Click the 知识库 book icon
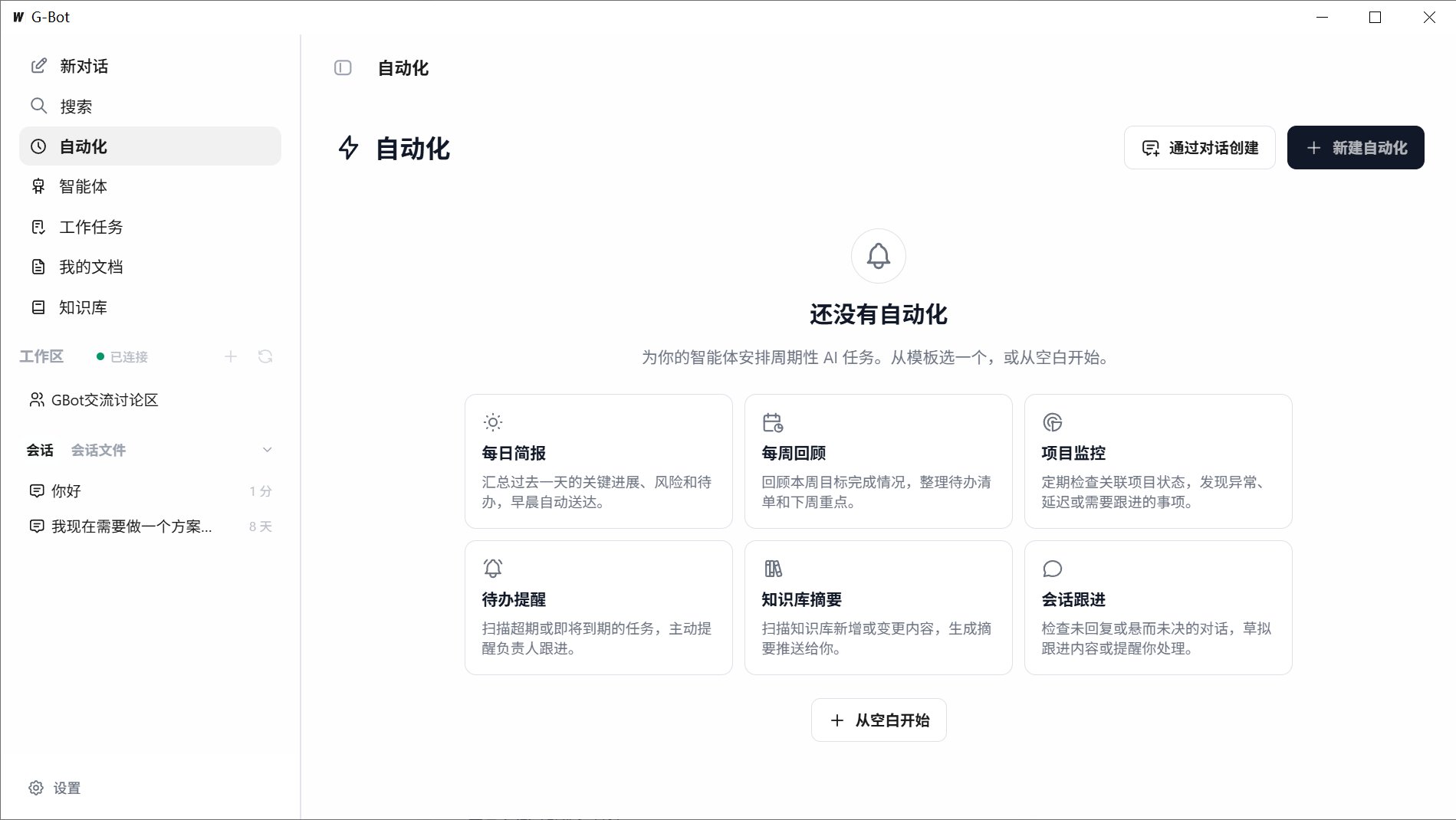 [x=38, y=307]
